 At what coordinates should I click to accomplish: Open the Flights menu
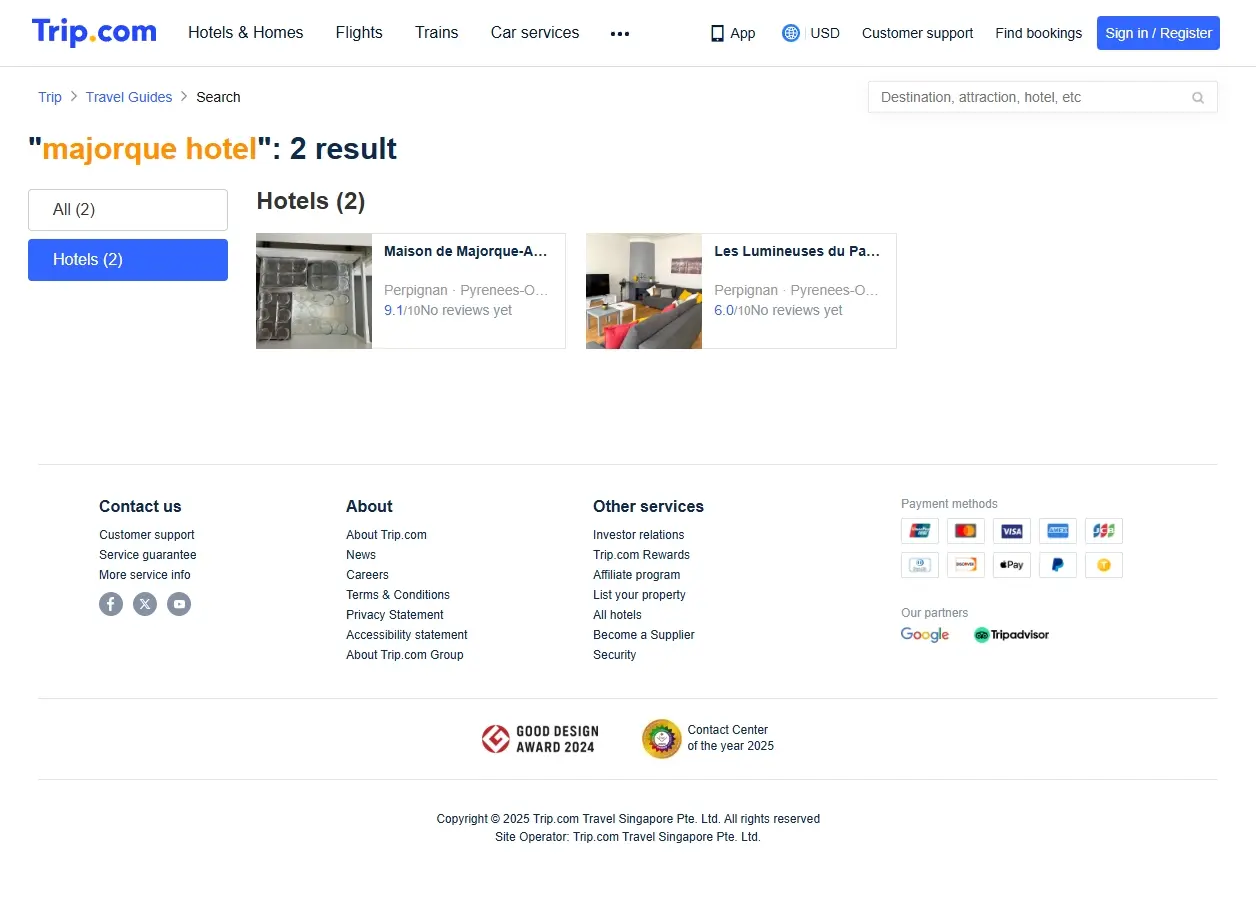coord(359,33)
